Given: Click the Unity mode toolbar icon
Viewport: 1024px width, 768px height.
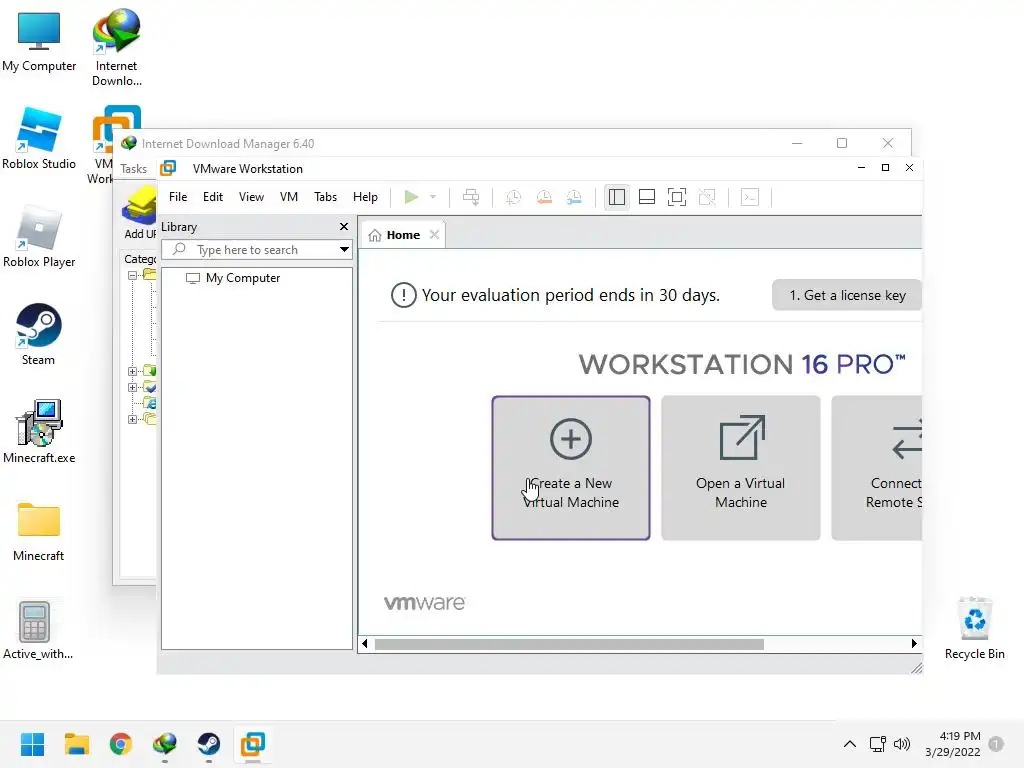Looking at the screenshot, I should (707, 197).
